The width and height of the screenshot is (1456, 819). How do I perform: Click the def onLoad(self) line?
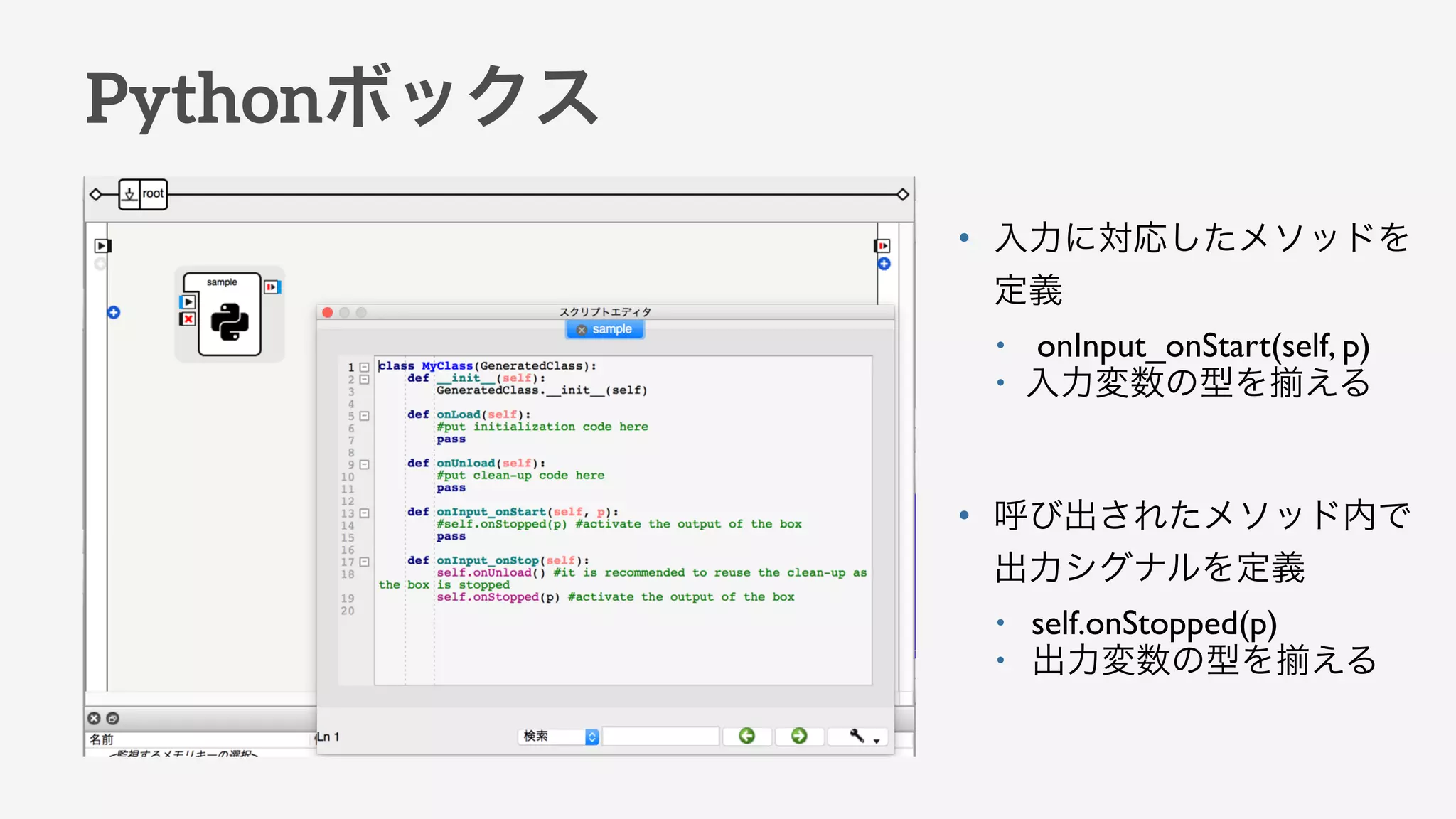coord(469,414)
